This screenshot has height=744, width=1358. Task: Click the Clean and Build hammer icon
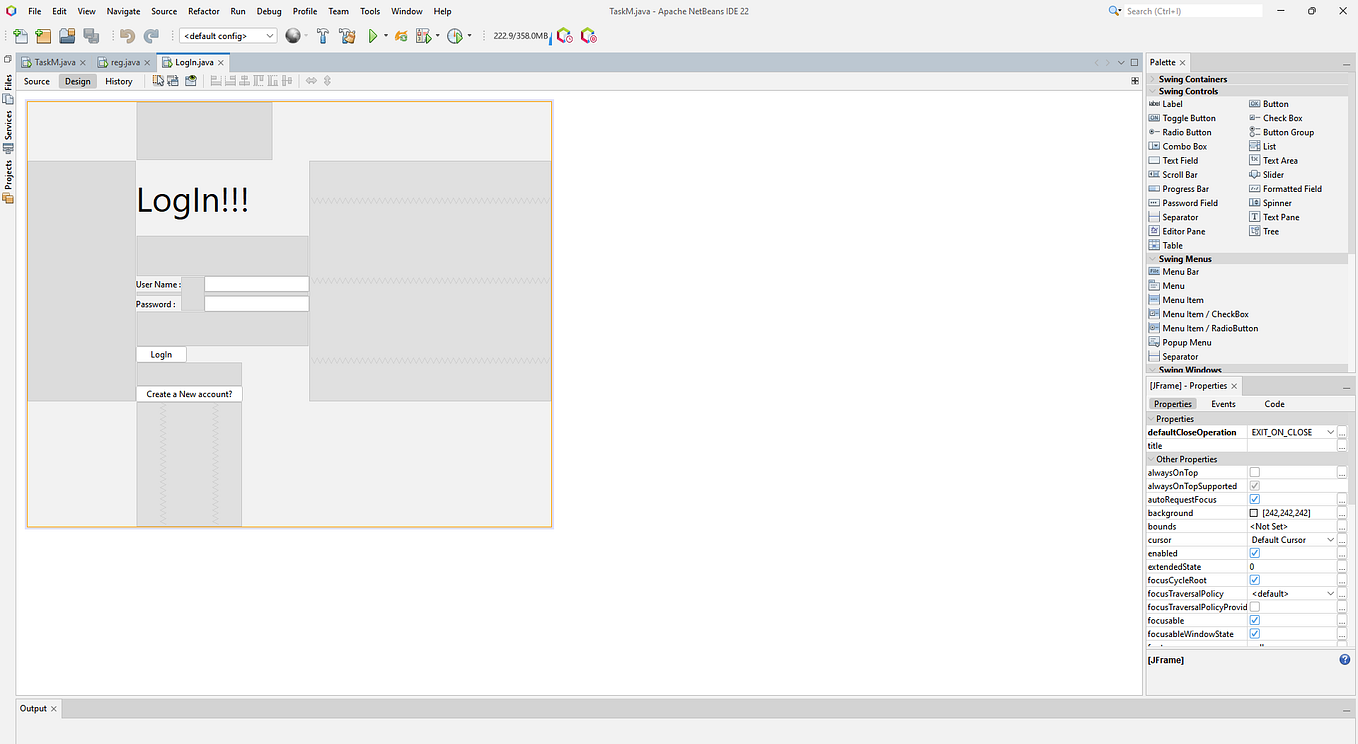tap(347, 35)
